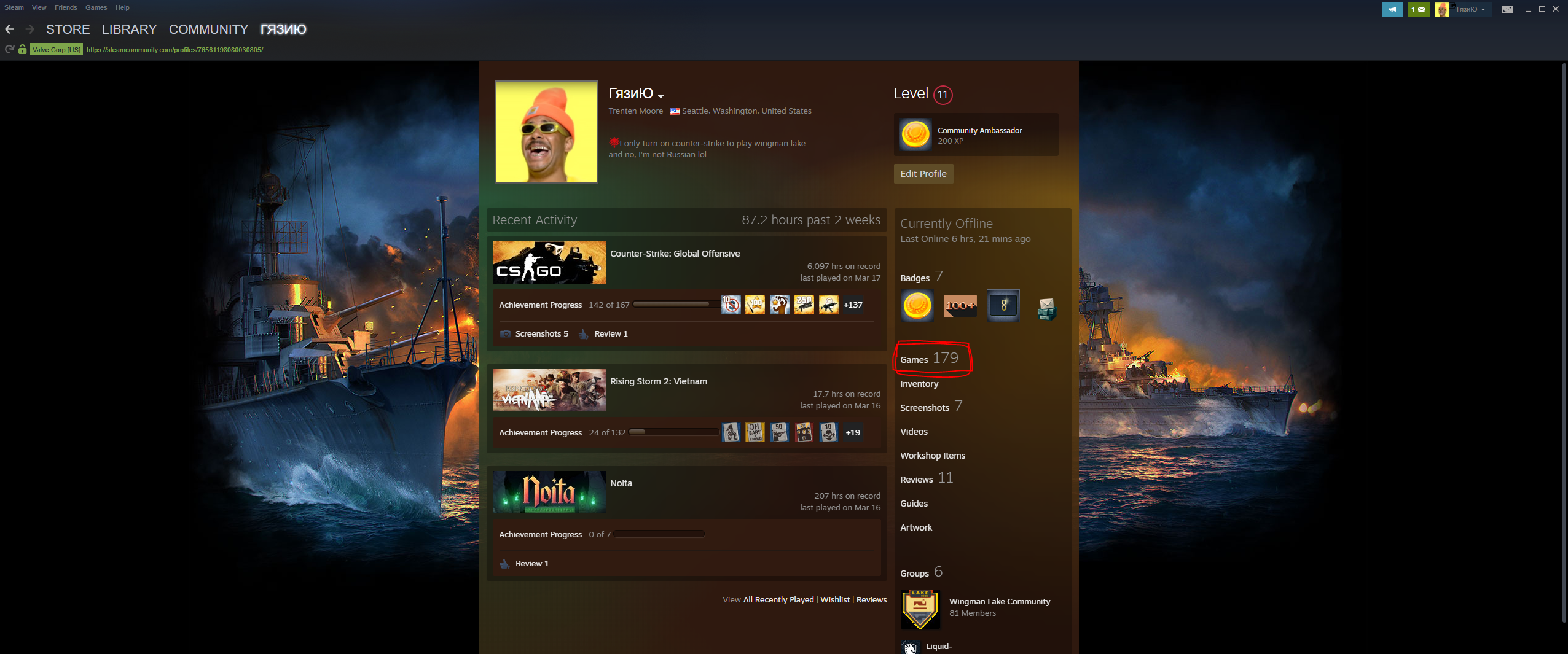Open the Games 179 link
Viewport: 1568px width, 654px height.
(930, 359)
